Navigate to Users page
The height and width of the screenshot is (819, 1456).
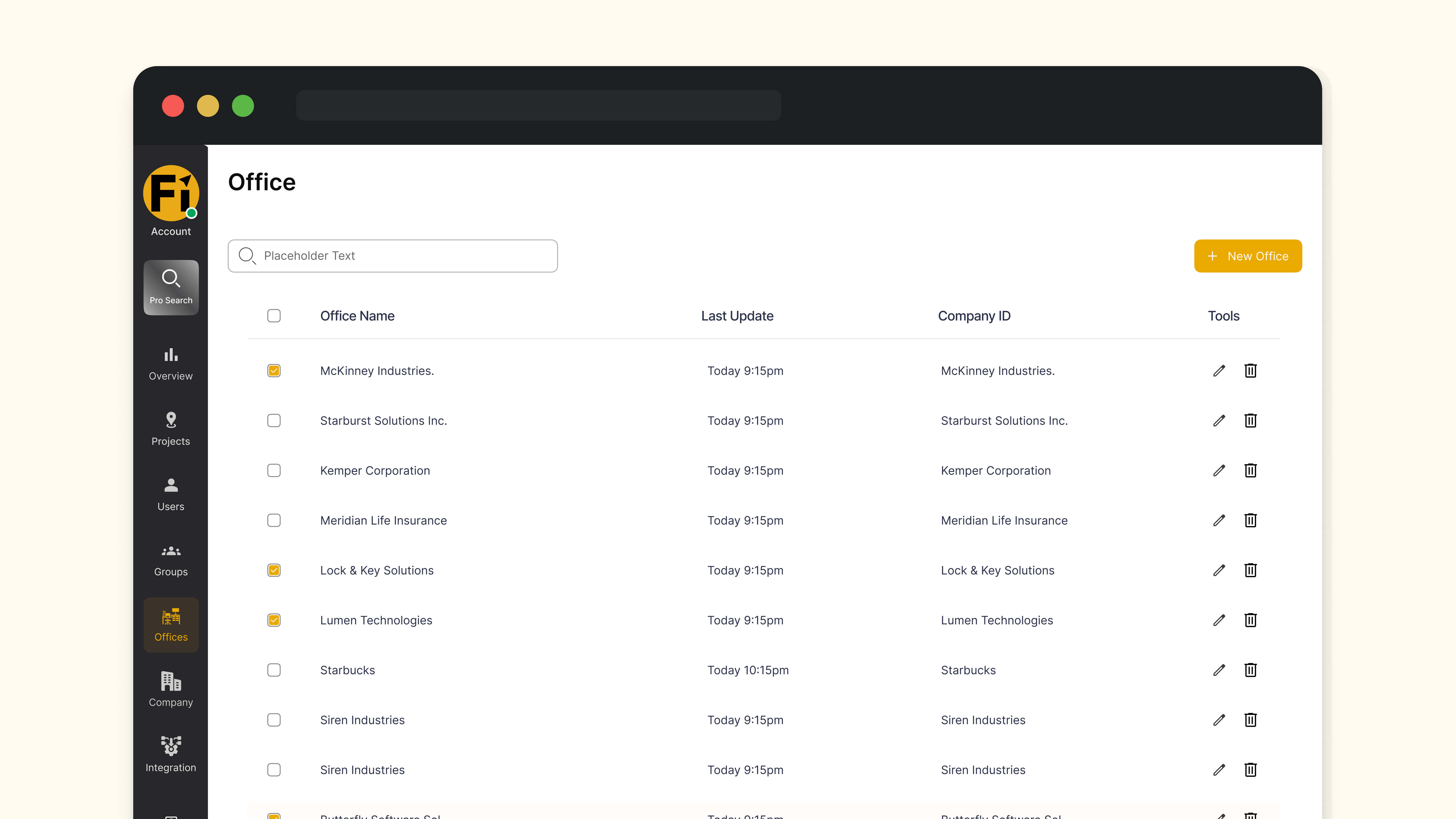[171, 494]
